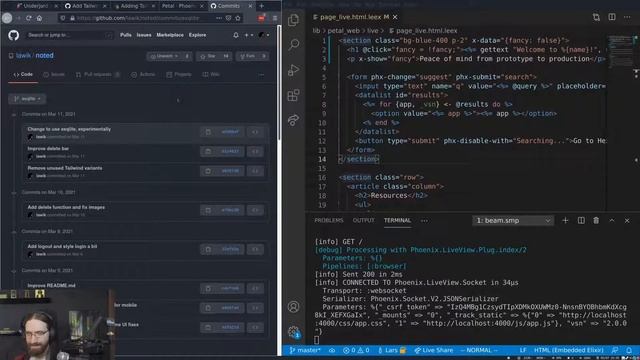
Task: Open the Live Share activity bar icon
Action: point(293,120)
